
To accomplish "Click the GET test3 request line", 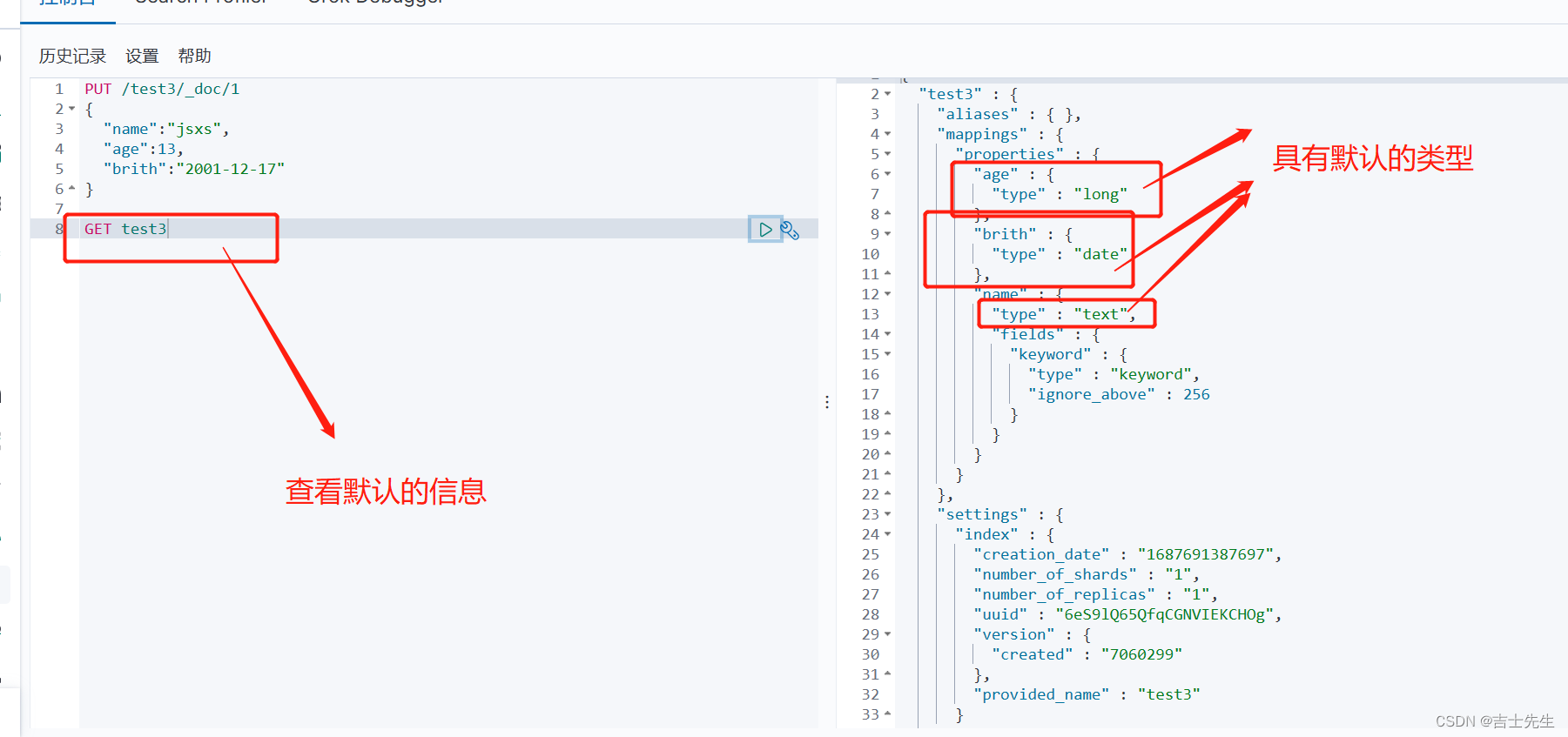I will [125, 229].
